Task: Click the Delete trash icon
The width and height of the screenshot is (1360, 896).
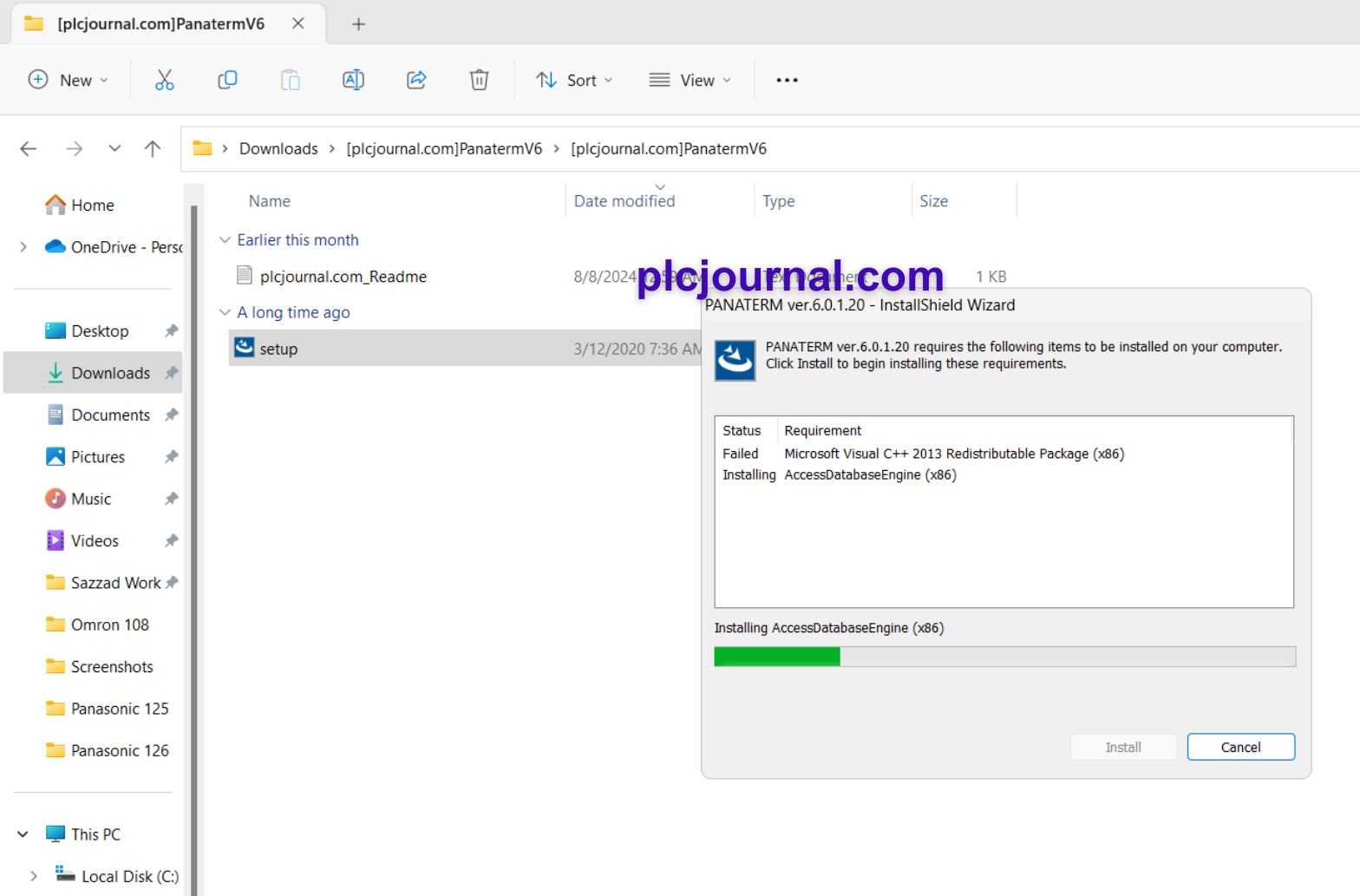Action: click(x=479, y=80)
